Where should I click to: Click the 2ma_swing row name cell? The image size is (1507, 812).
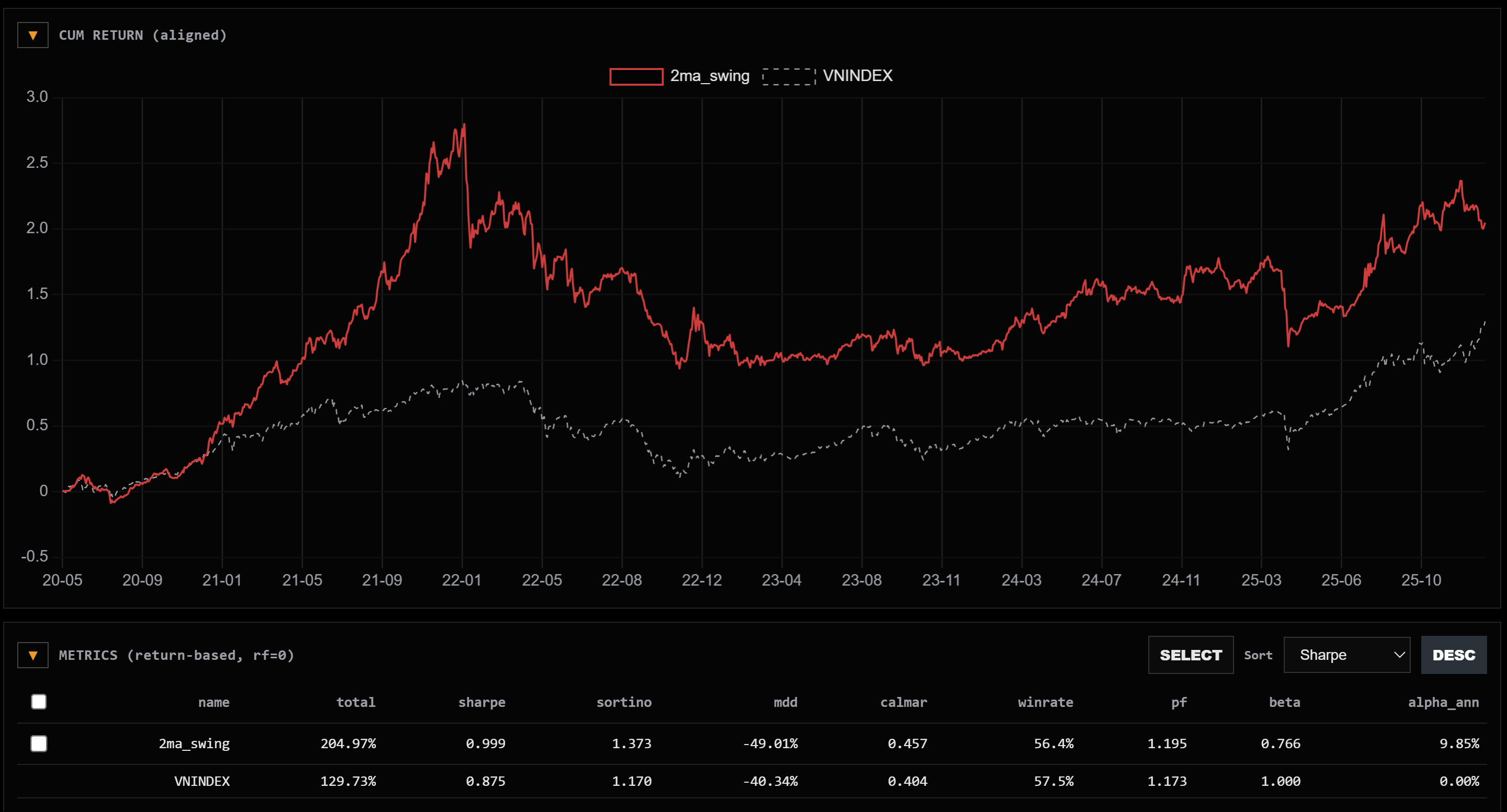pos(194,744)
